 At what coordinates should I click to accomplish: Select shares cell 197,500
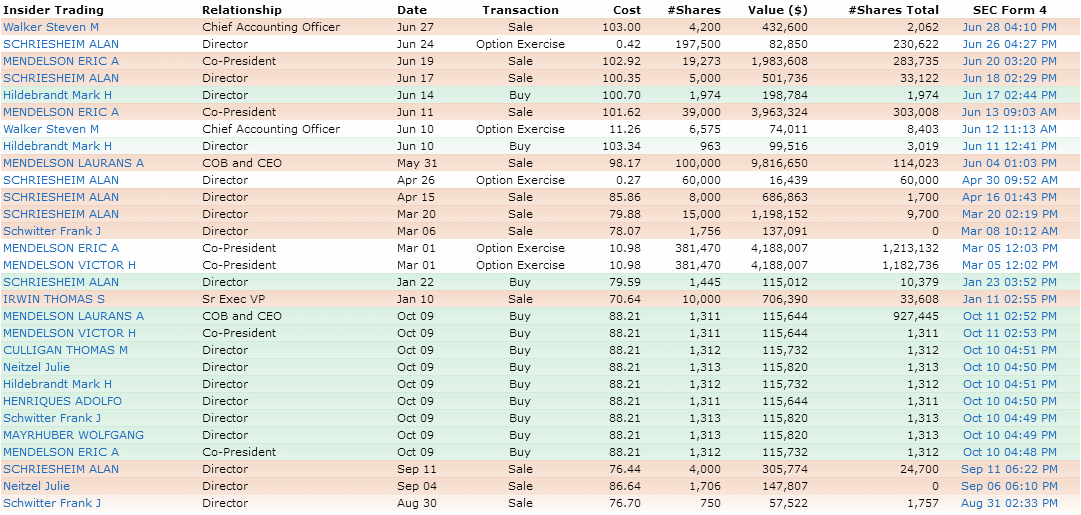(700, 44)
